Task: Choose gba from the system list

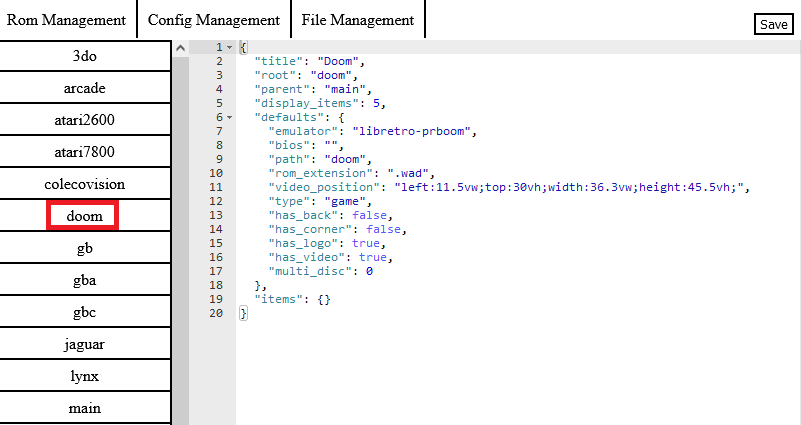Action: click(85, 280)
